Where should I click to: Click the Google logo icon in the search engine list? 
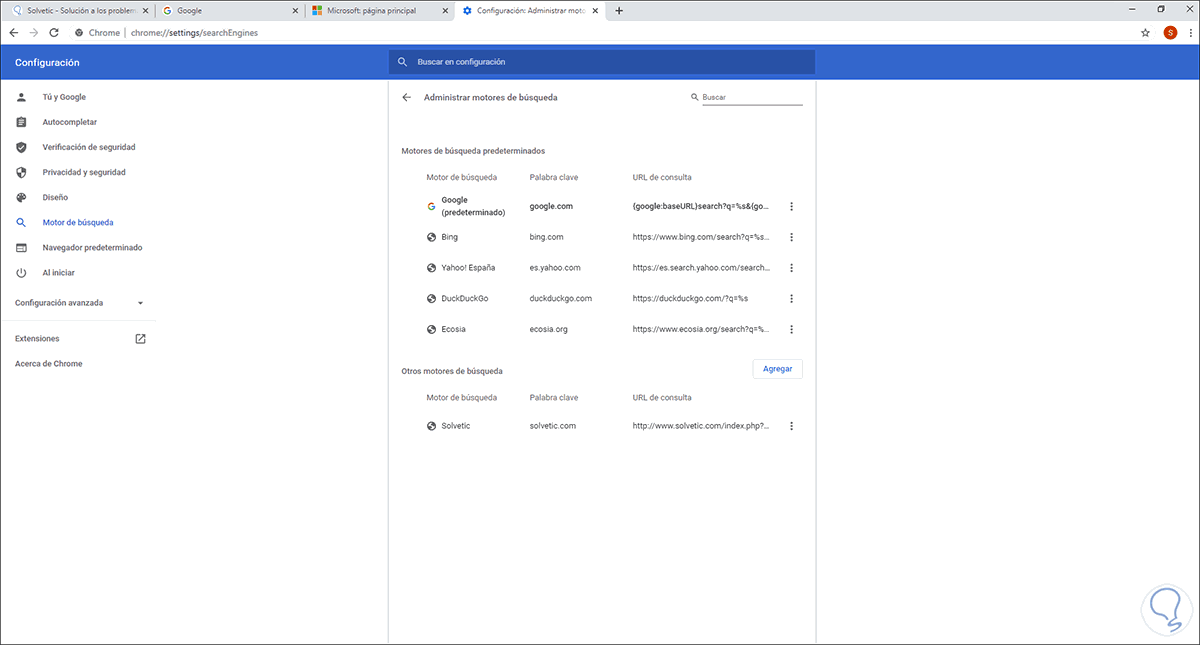click(x=432, y=206)
